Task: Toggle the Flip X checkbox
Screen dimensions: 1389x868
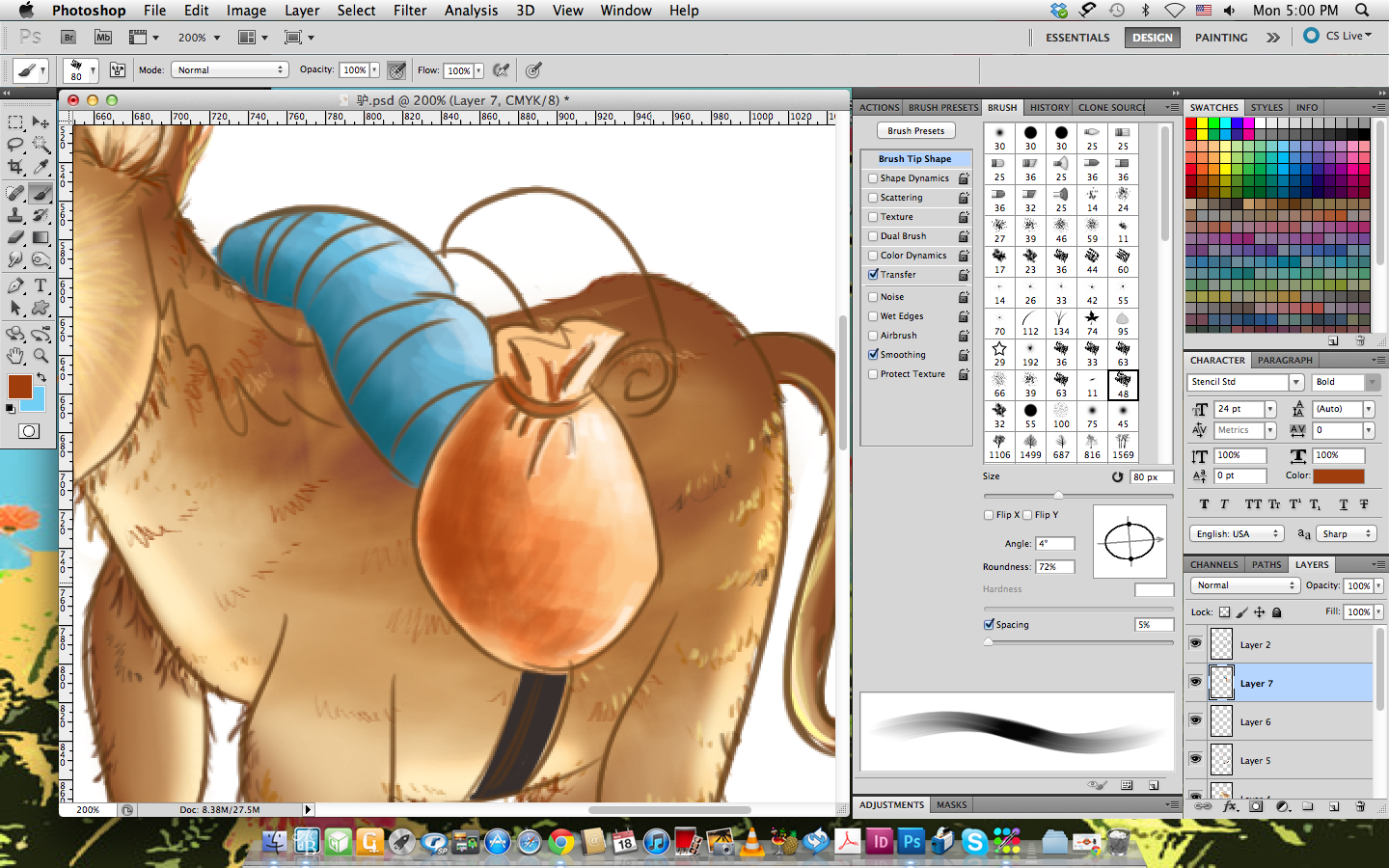Action: [x=989, y=515]
